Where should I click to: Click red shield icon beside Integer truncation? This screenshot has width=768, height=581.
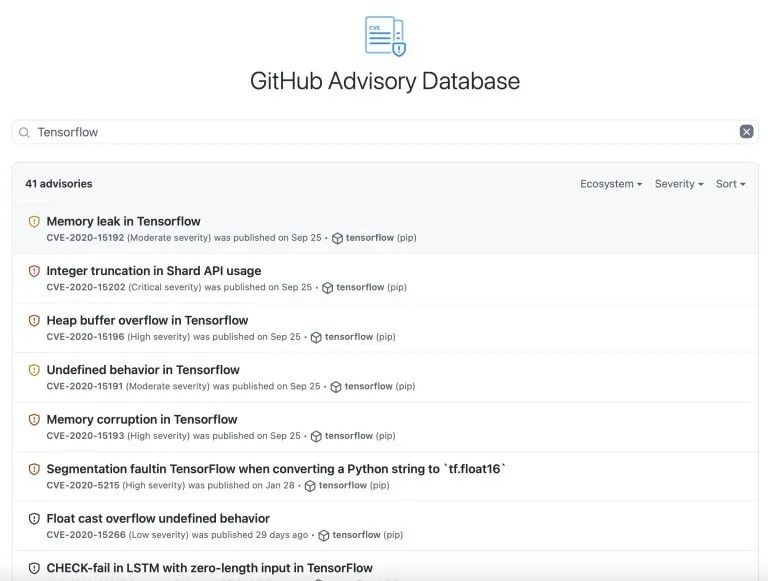[34, 271]
